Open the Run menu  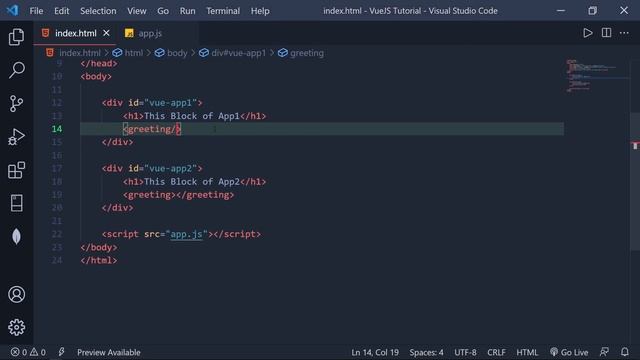coord(187,11)
